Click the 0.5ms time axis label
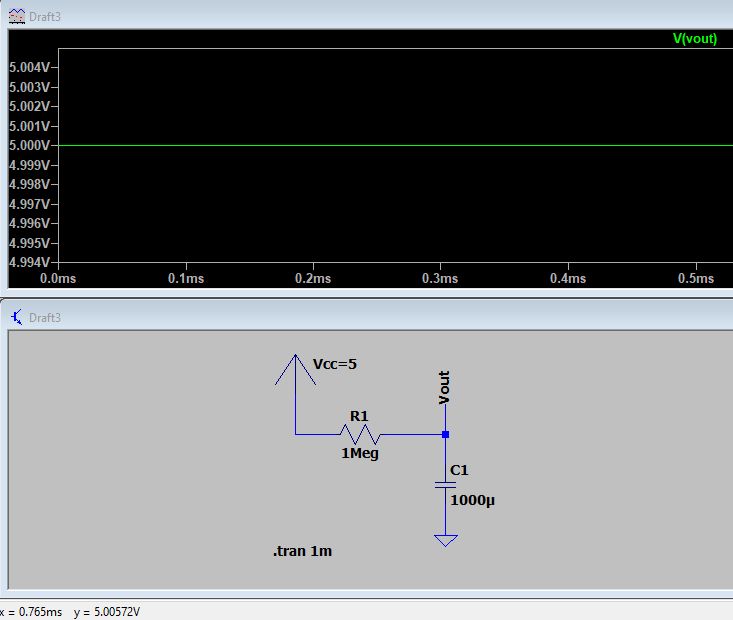Image resolution: width=733 pixels, height=620 pixels. (696, 279)
